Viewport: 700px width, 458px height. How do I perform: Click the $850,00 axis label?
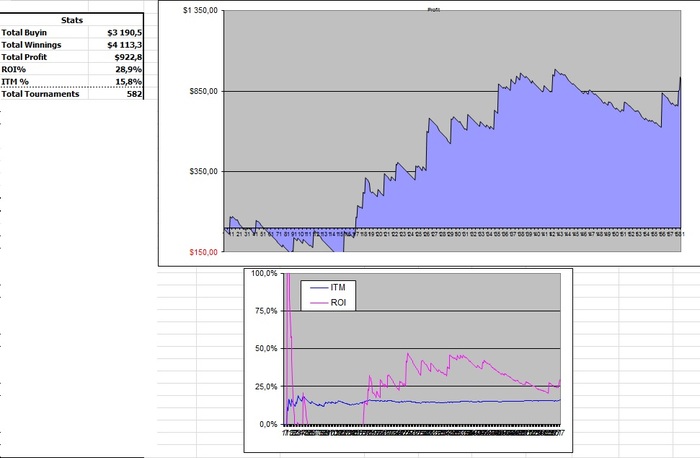point(204,92)
